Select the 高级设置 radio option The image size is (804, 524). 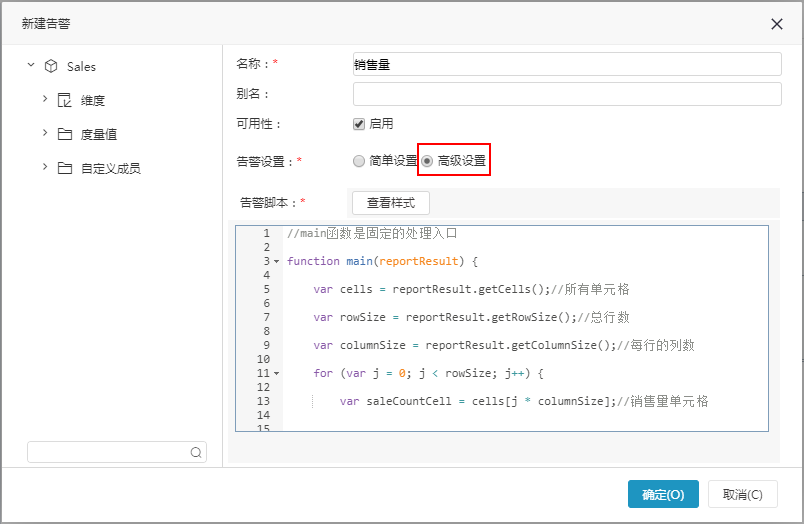[x=427, y=161]
